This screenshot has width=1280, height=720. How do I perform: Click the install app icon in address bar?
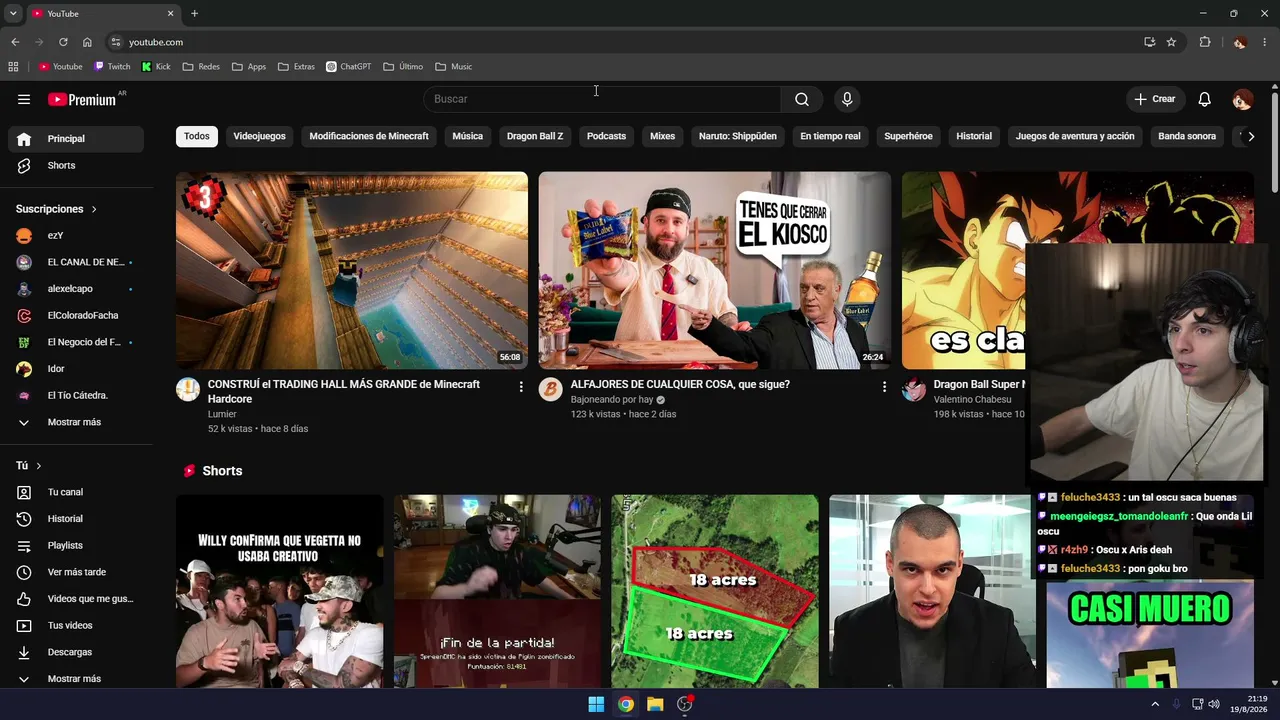click(1150, 42)
